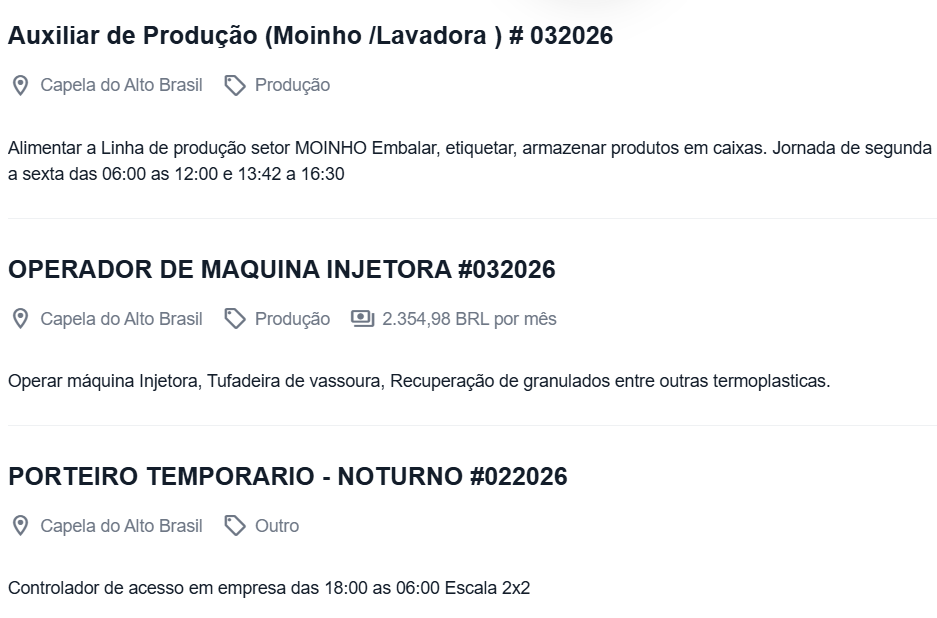
Task: Click the Controlador de acesso description text
Action: [x=268, y=588]
